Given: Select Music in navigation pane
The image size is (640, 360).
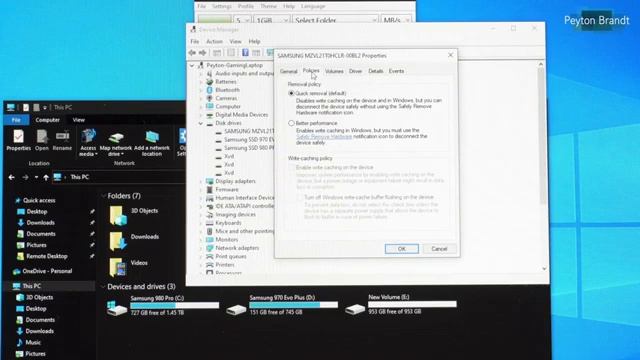Looking at the screenshot, I should (33, 342).
